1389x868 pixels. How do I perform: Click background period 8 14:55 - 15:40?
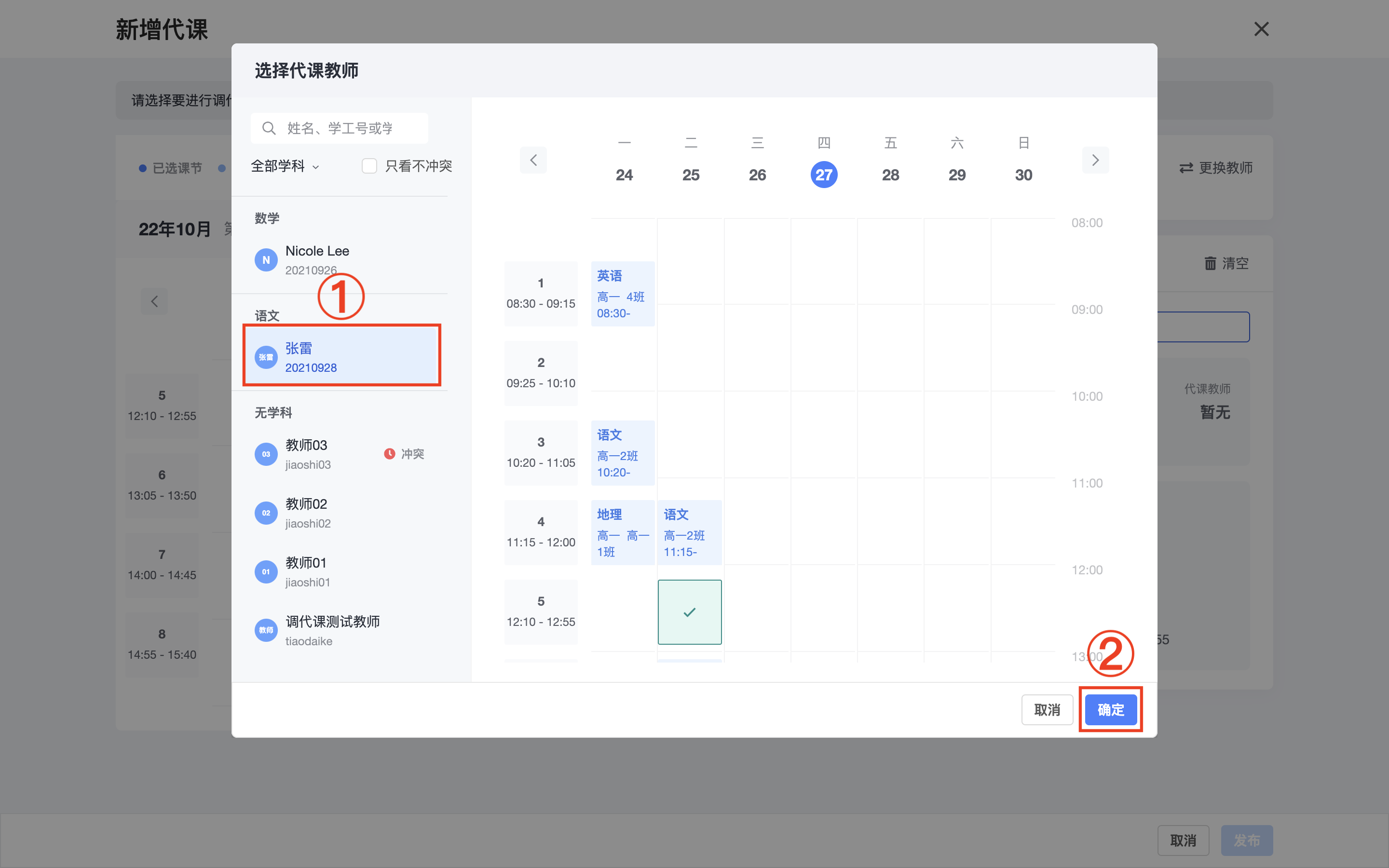point(162,645)
